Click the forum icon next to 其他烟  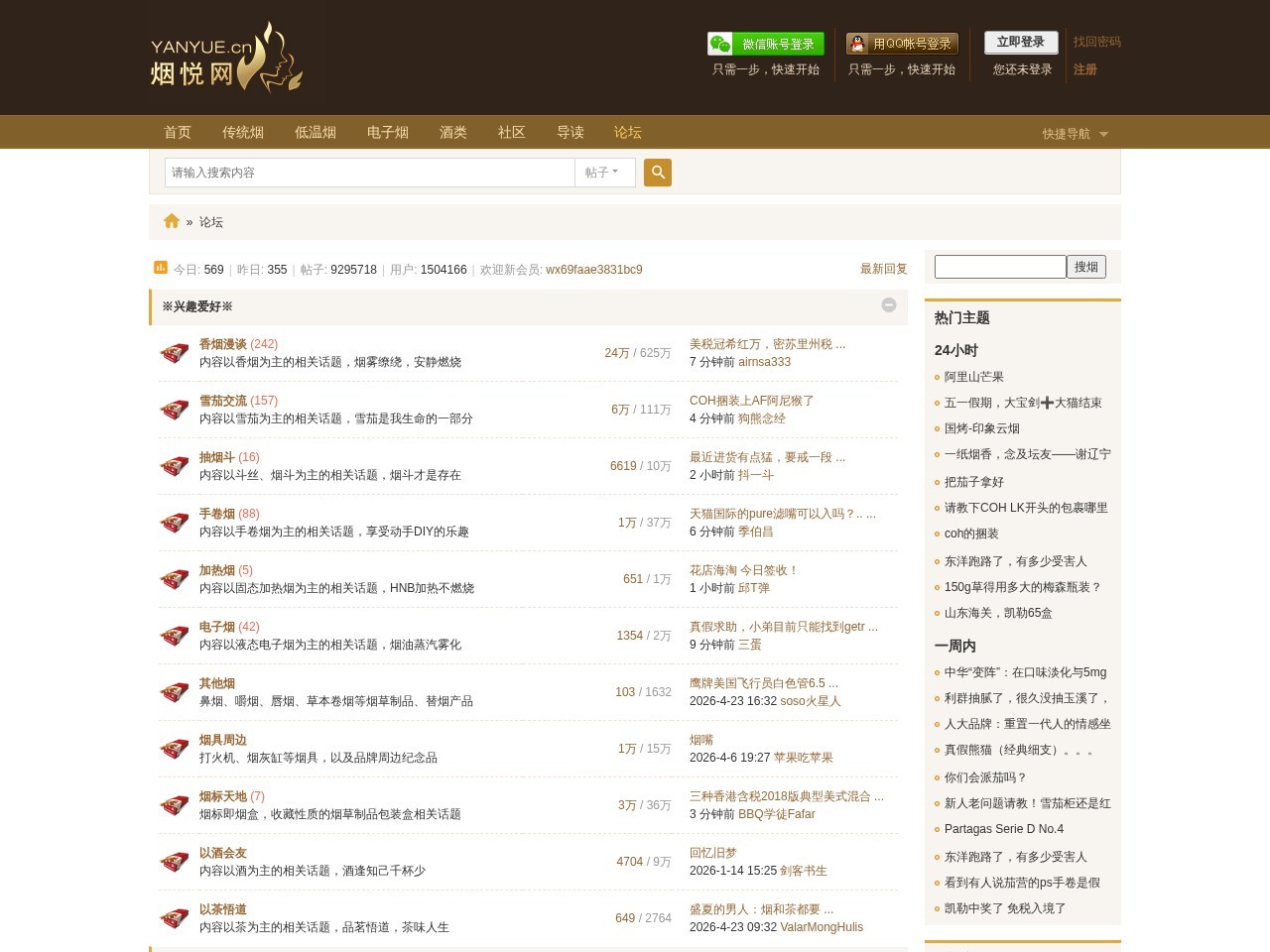[x=175, y=692]
